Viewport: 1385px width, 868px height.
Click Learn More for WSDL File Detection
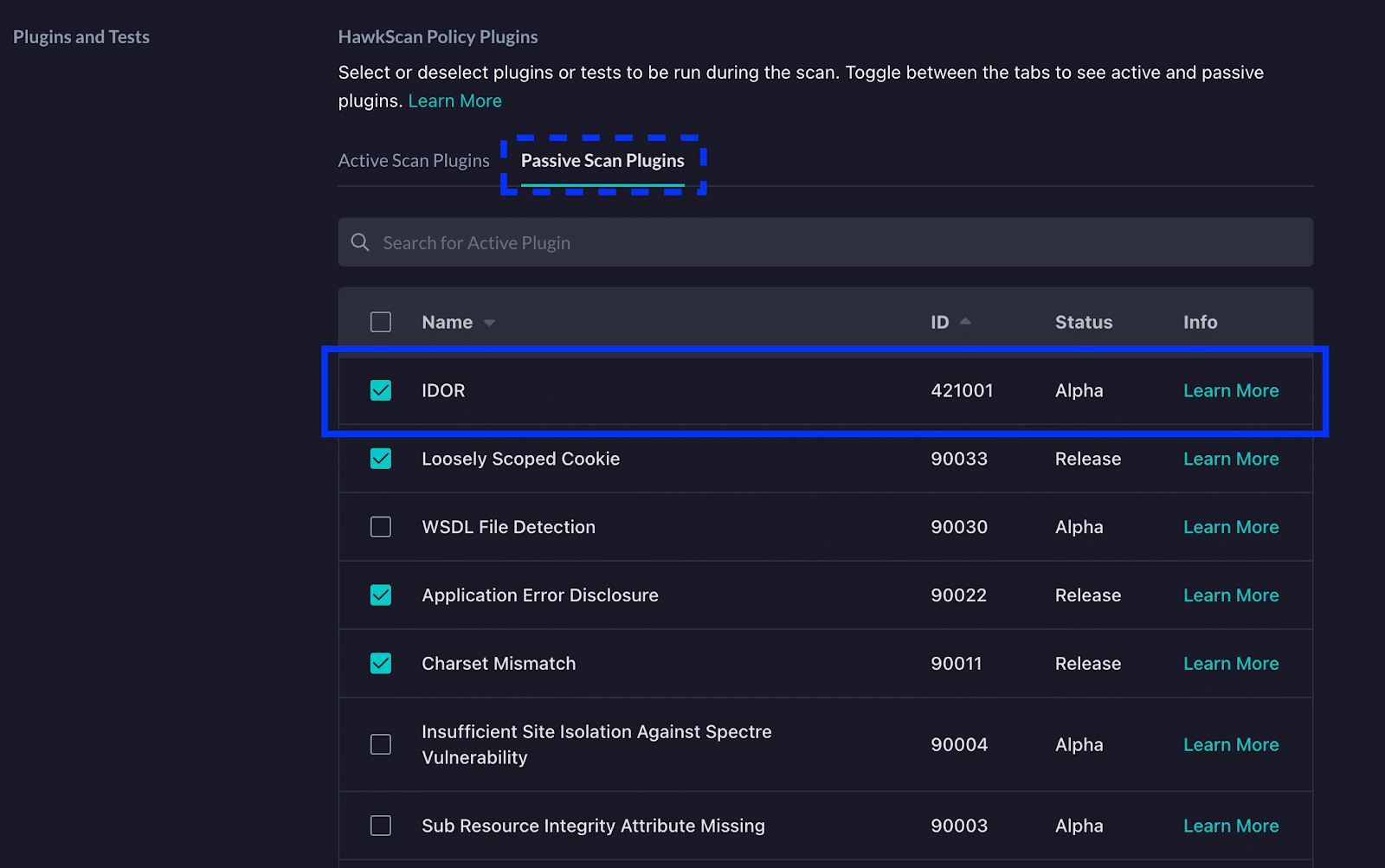coord(1230,527)
